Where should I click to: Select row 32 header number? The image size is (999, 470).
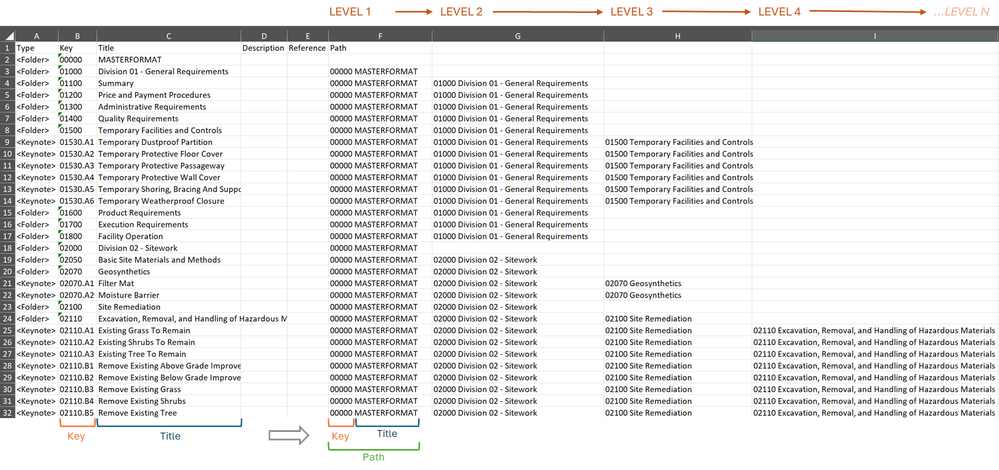coord(8,413)
